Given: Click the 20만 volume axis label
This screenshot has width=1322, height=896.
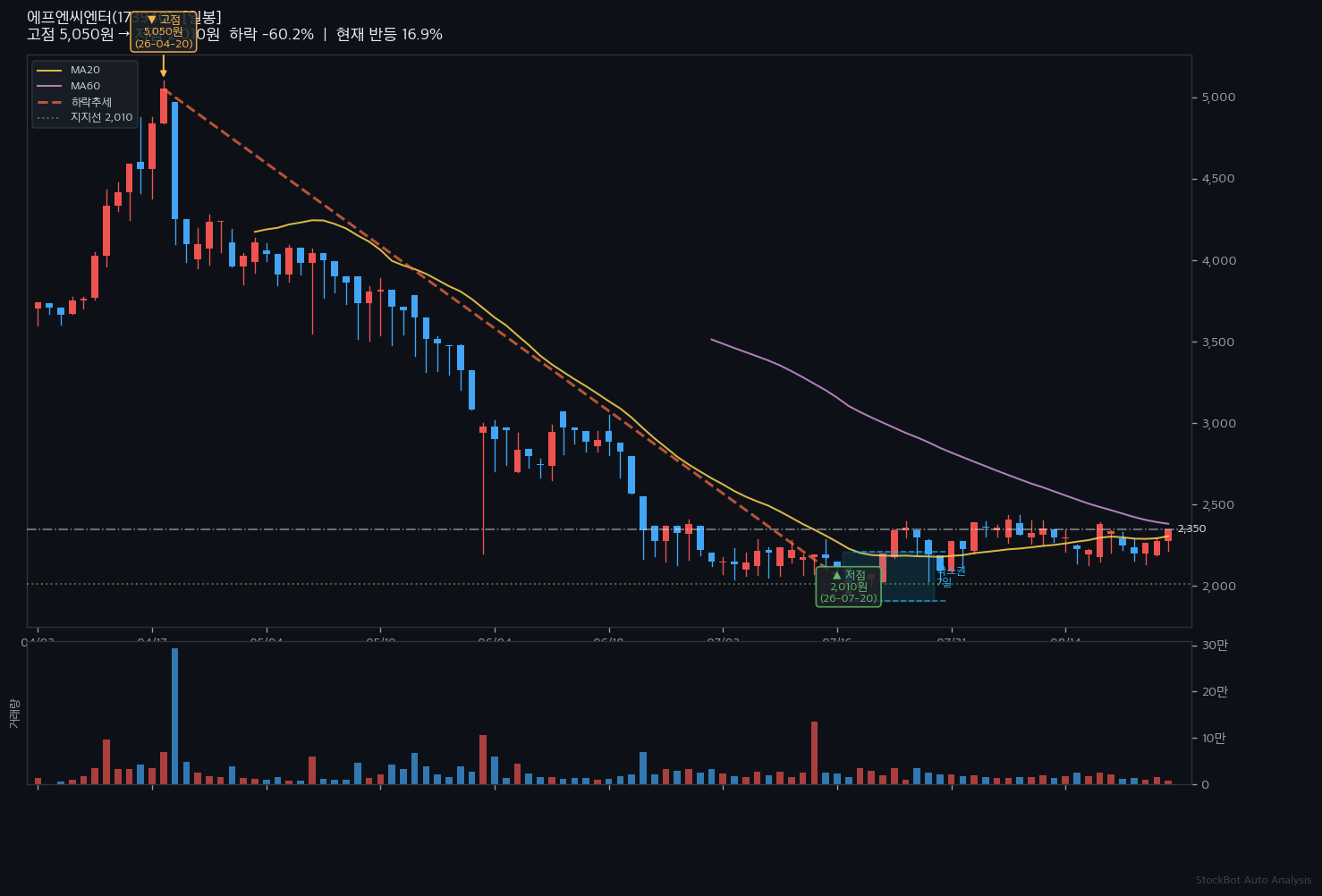Looking at the screenshot, I should (1215, 691).
